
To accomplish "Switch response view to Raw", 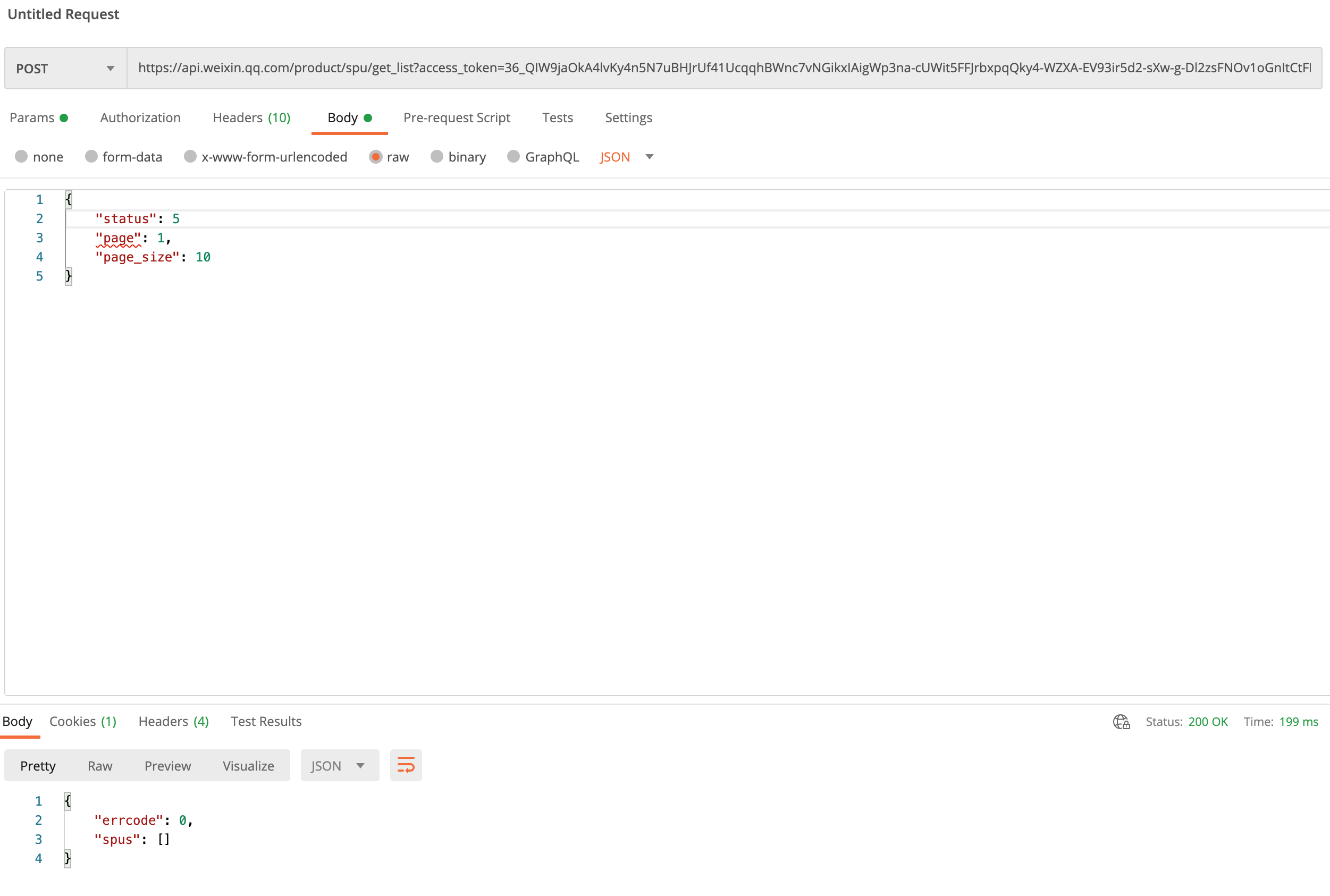I will 100,766.
